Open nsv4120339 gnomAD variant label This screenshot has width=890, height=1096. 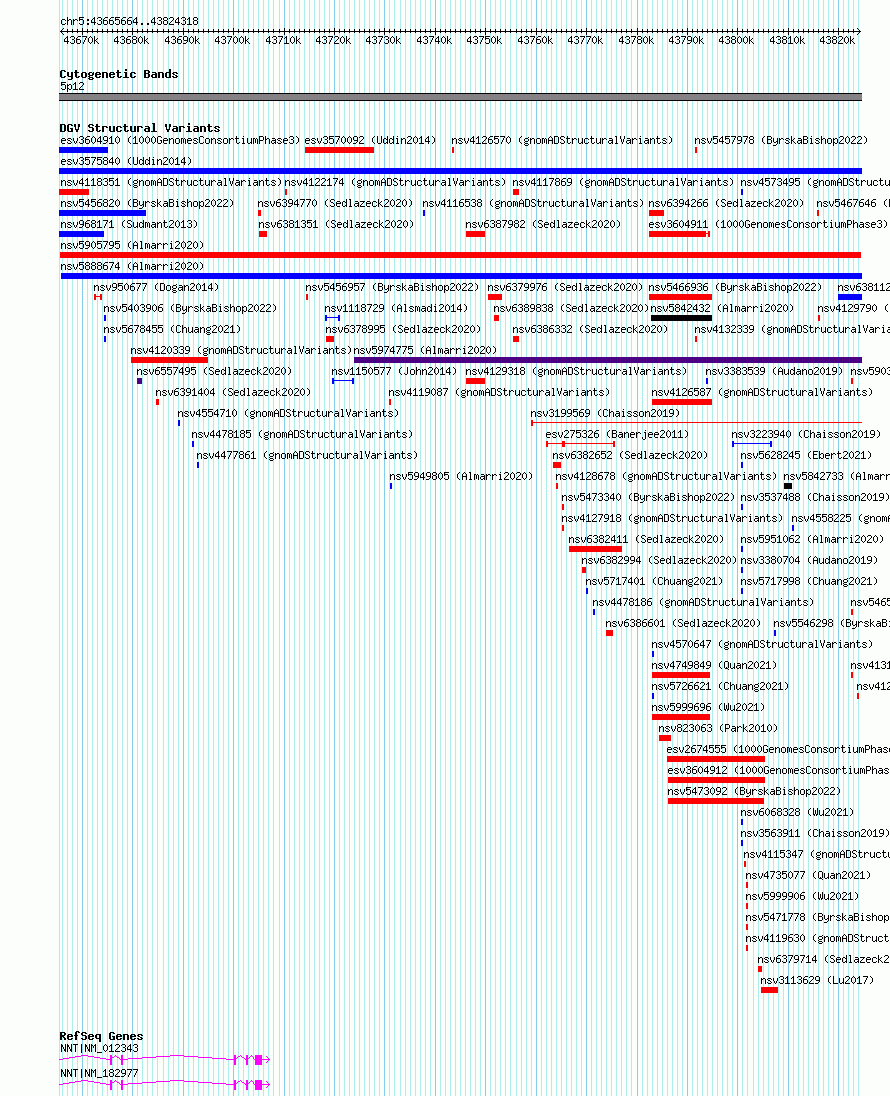[x=241, y=349]
